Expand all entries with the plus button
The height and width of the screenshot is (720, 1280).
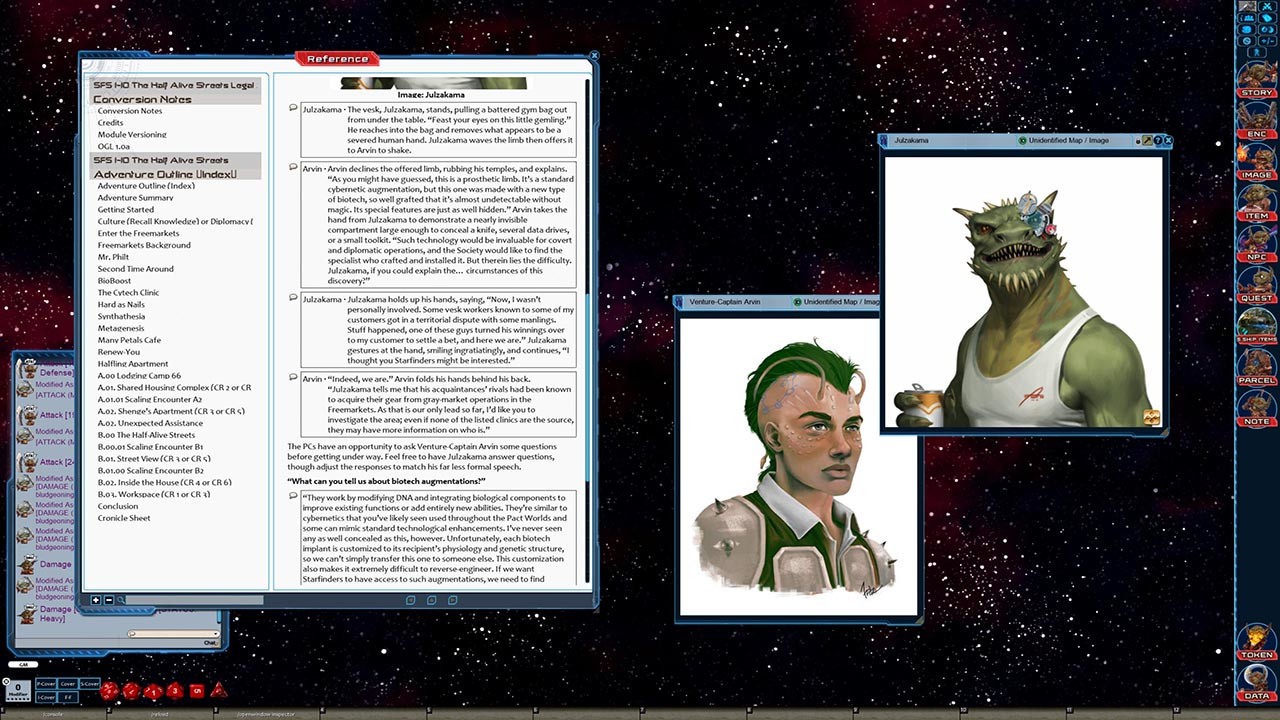pyautogui.click(x=97, y=600)
